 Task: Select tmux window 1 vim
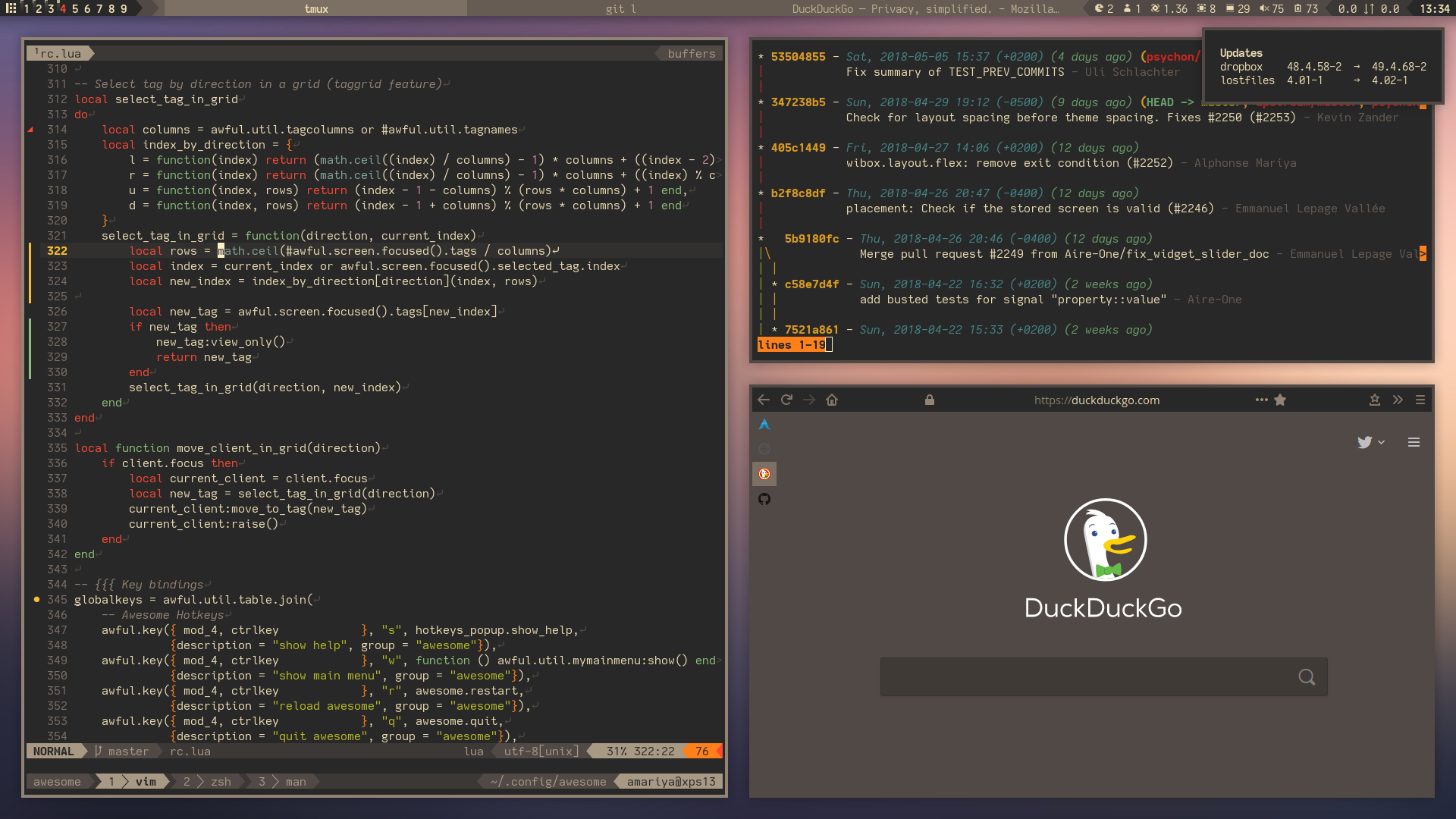(132, 782)
